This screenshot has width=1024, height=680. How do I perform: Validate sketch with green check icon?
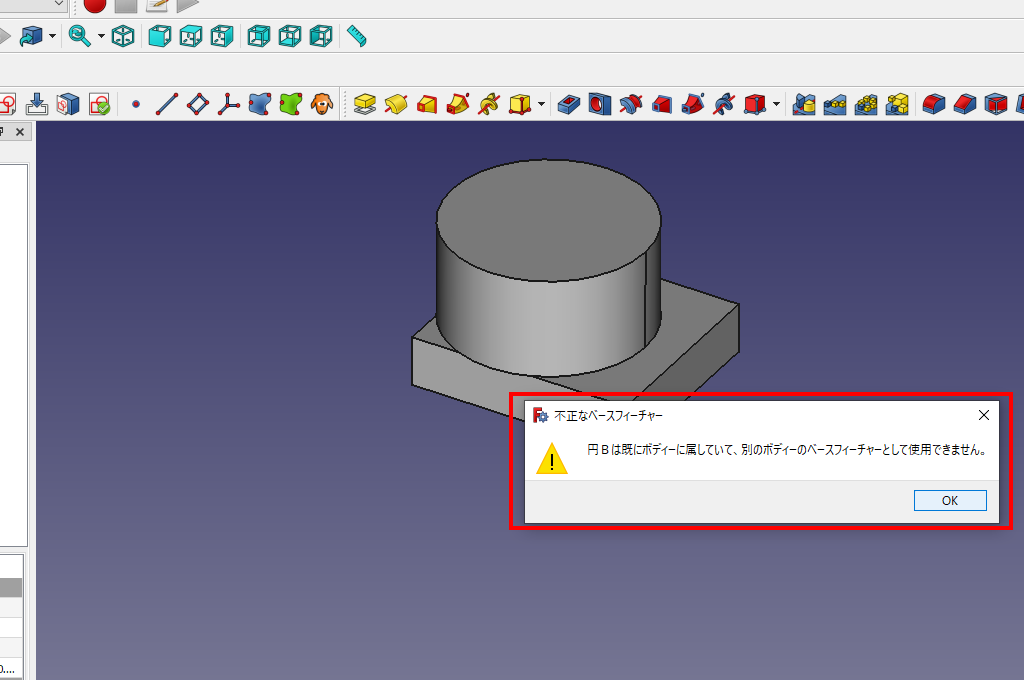(99, 104)
